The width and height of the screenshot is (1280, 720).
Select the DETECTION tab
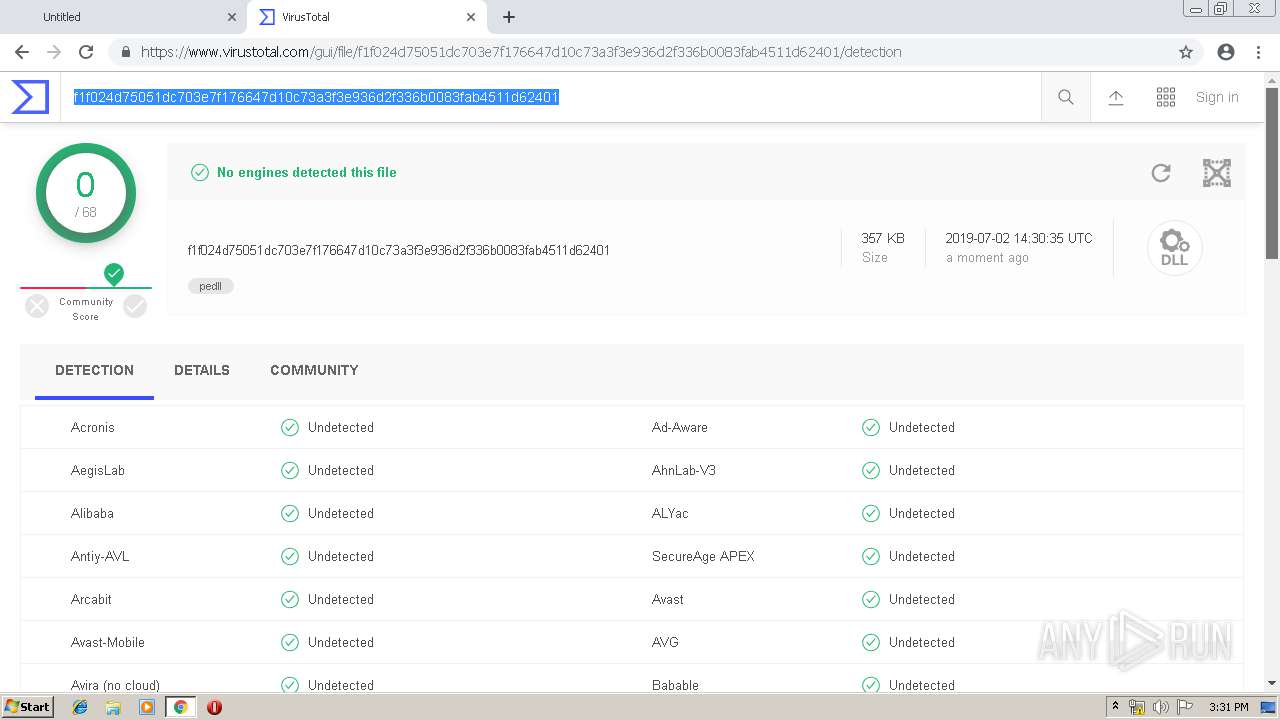point(94,370)
